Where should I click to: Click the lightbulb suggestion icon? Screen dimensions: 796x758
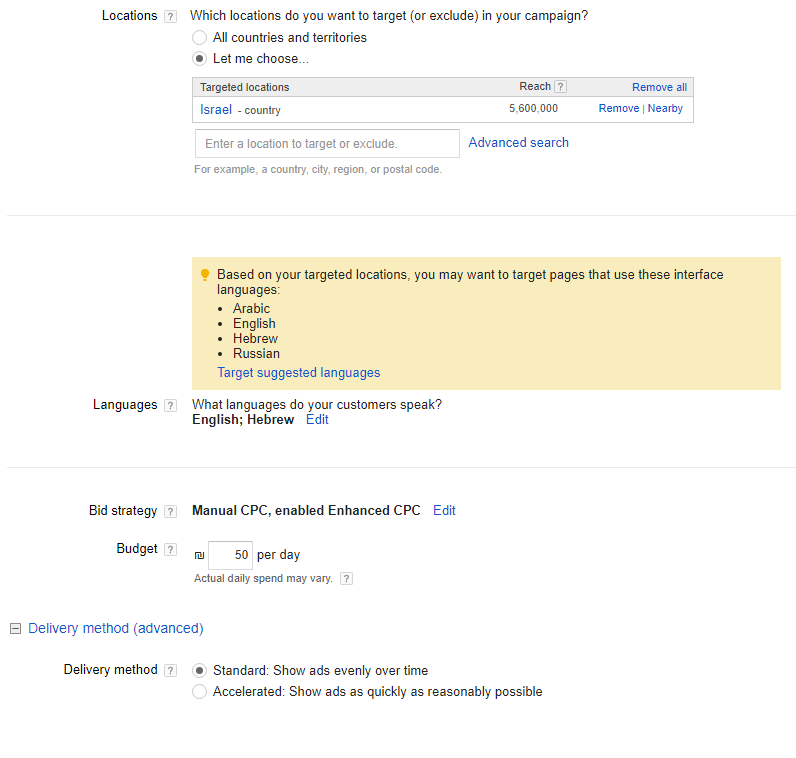(205, 275)
